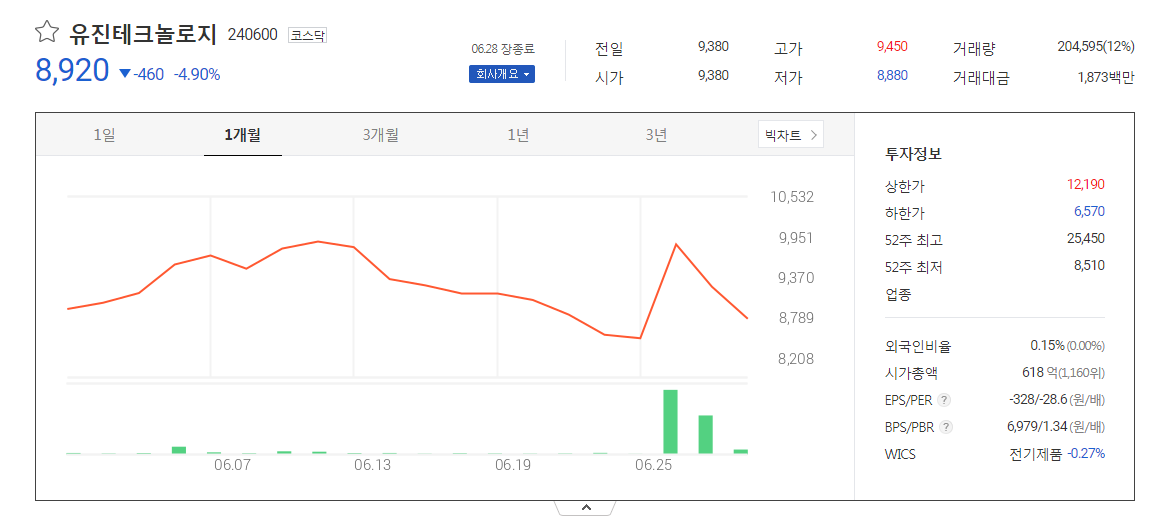Open the 전기제품 WICS sector link
1173x530 pixels.
click(x=1036, y=454)
